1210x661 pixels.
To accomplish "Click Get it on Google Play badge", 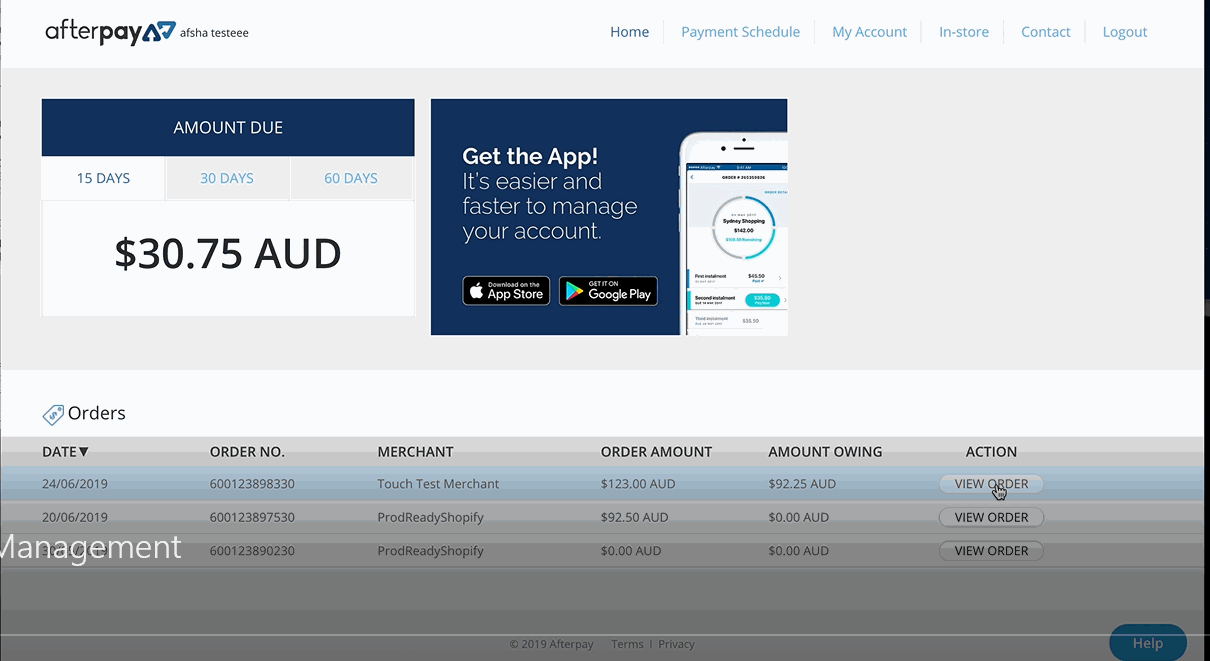I will coord(608,291).
